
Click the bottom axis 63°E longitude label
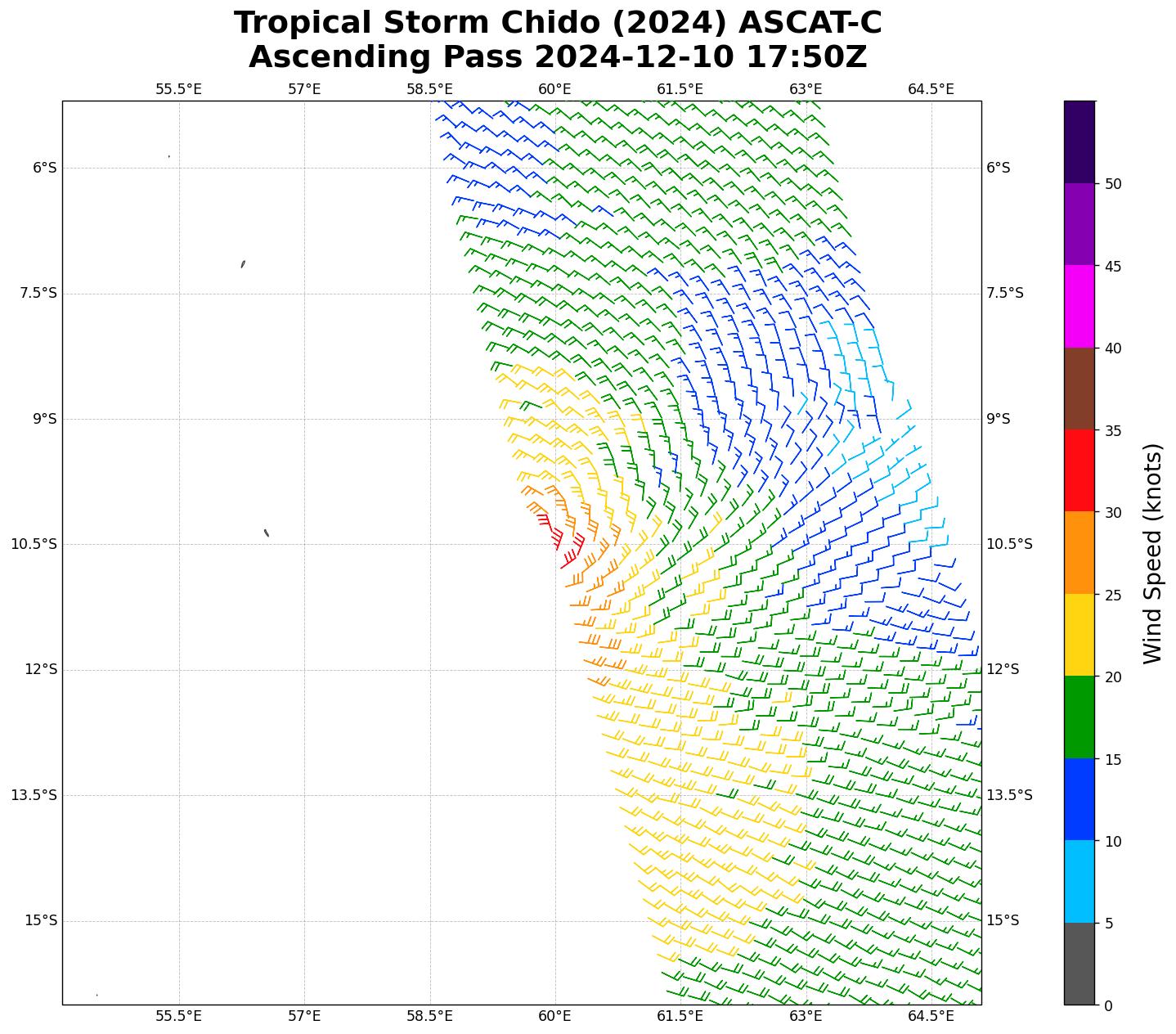[x=806, y=1016]
